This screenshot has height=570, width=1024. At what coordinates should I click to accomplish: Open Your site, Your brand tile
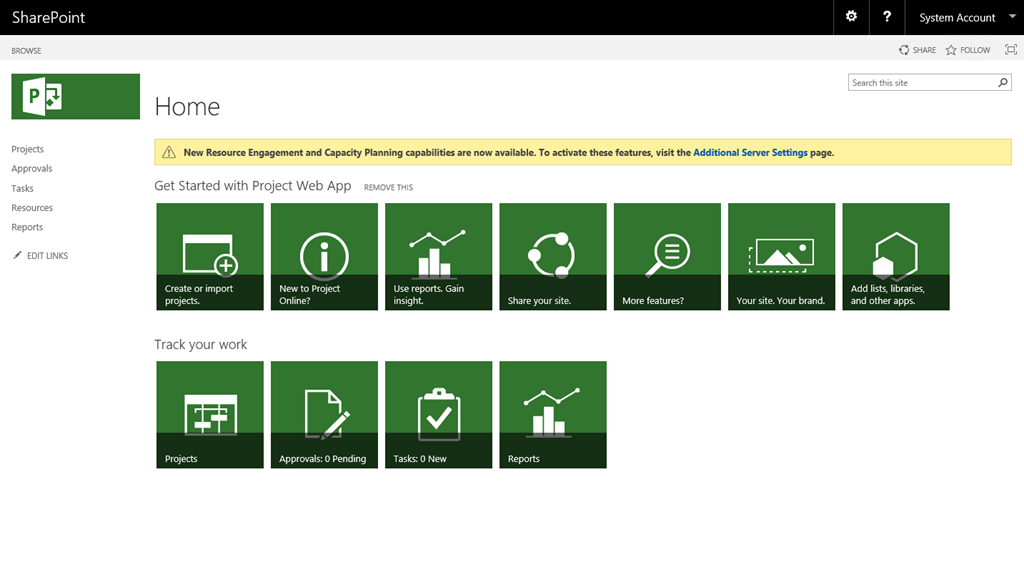click(x=781, y=256)
